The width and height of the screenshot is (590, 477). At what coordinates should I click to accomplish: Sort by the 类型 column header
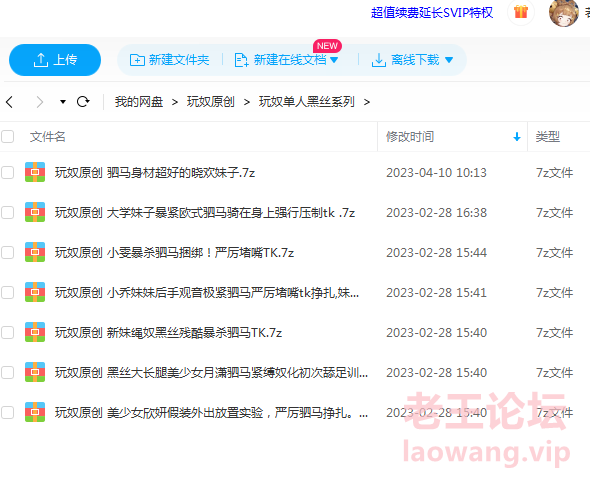[x=548, y=137]
